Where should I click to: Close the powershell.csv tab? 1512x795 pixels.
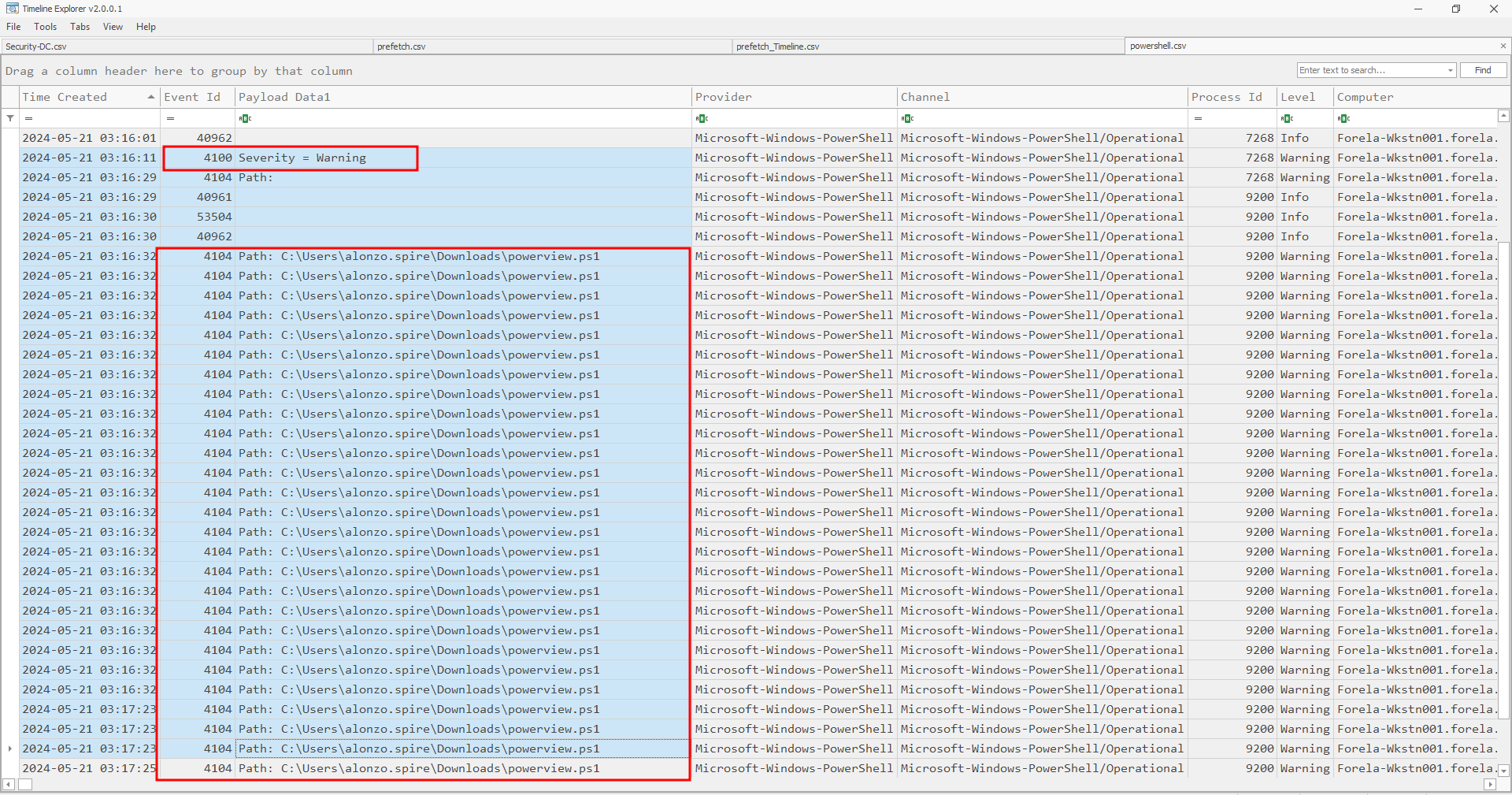(x=1503, y=46)
